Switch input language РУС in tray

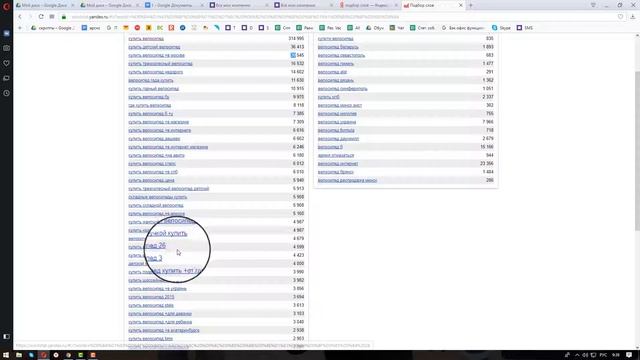click(603, 355)
